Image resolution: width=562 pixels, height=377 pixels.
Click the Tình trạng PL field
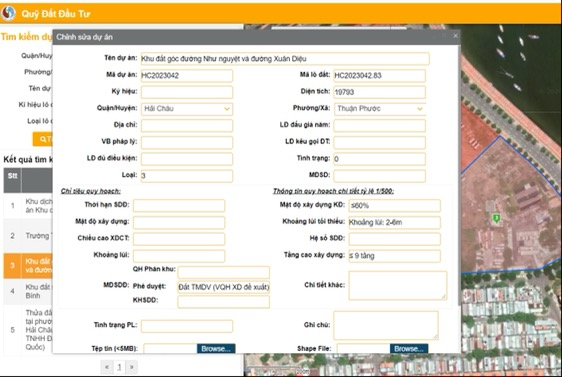coord(186,326)
